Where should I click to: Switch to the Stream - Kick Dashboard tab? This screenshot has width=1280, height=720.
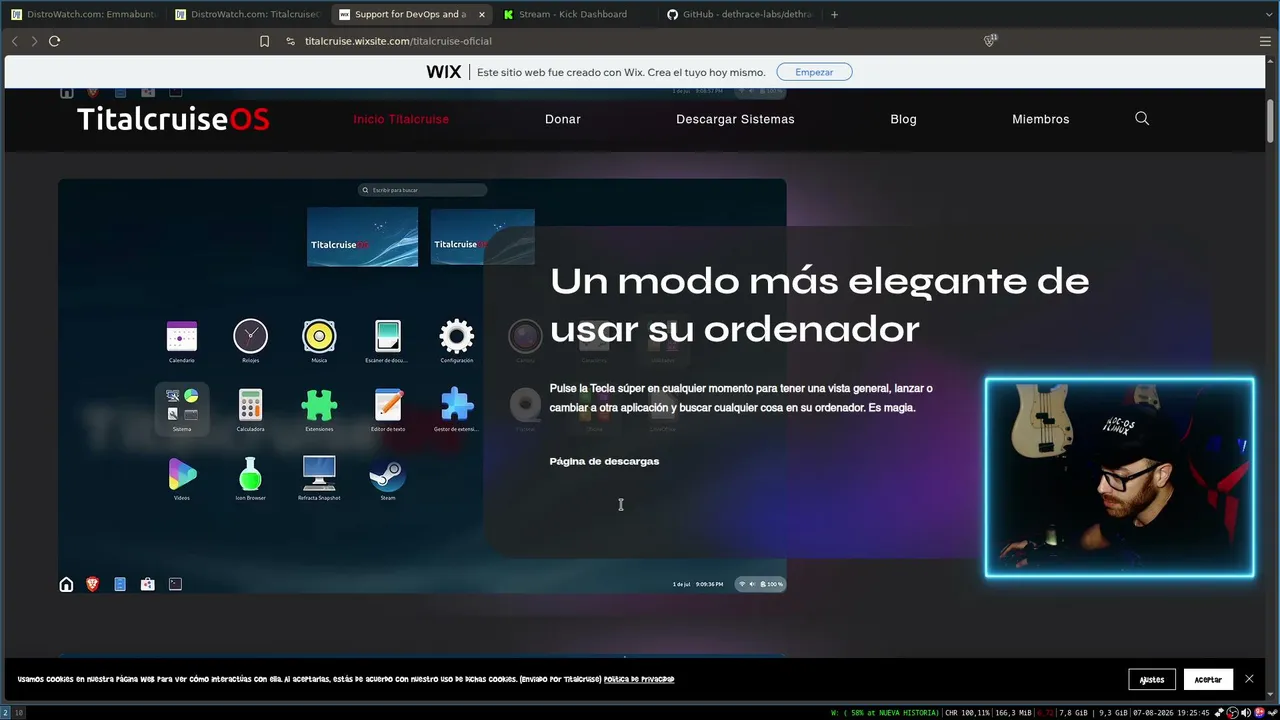tap(573, 14)
